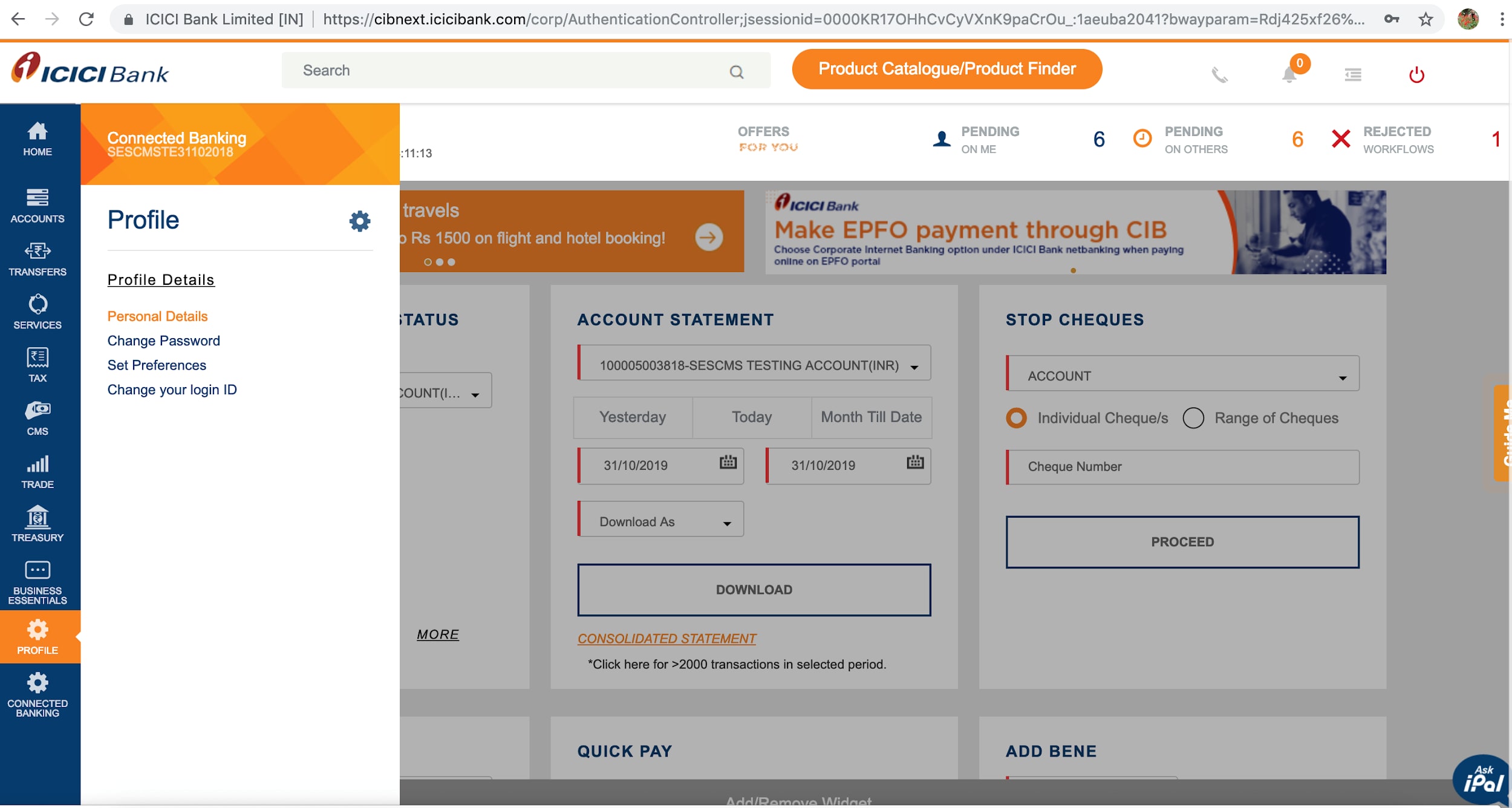Open the Transfers sidebar section
Image resolution: width=1512 pixels, height=808 pixels.
tap(37, 259)
